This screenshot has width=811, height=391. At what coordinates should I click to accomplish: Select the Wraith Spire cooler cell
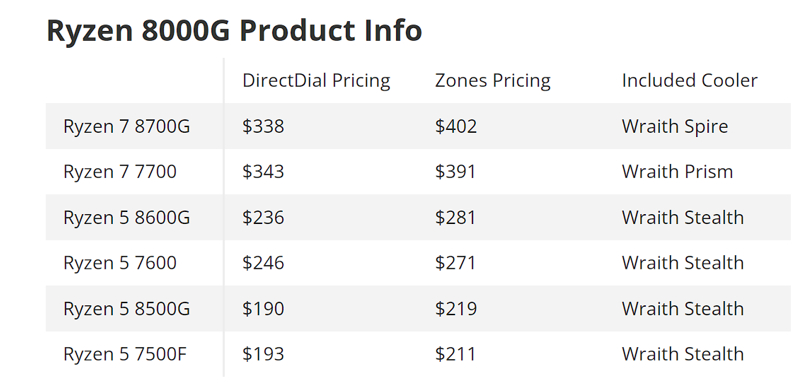675,126
